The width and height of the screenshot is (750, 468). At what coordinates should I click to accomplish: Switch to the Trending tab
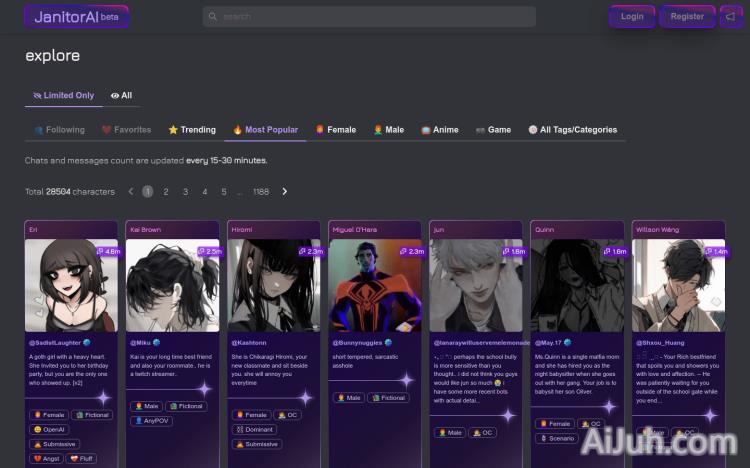point(192,130)
